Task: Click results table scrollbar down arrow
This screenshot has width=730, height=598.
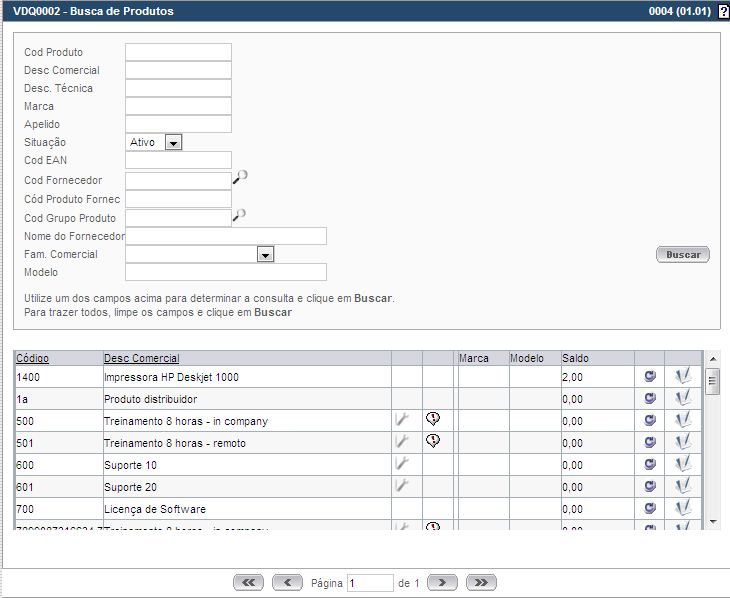Action: [x=712, y=521]
